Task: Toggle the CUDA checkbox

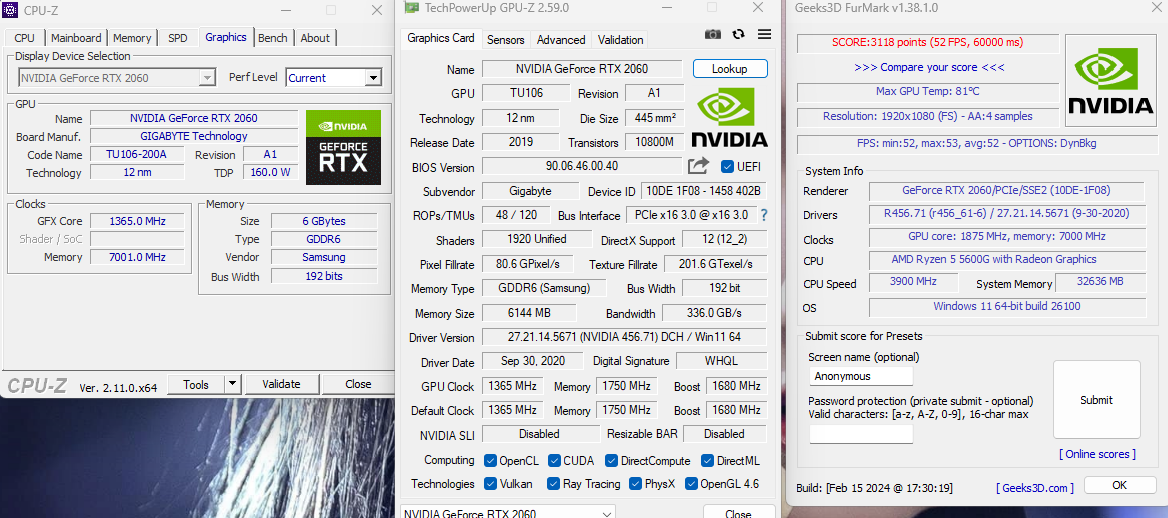Action: coord(554,461)
